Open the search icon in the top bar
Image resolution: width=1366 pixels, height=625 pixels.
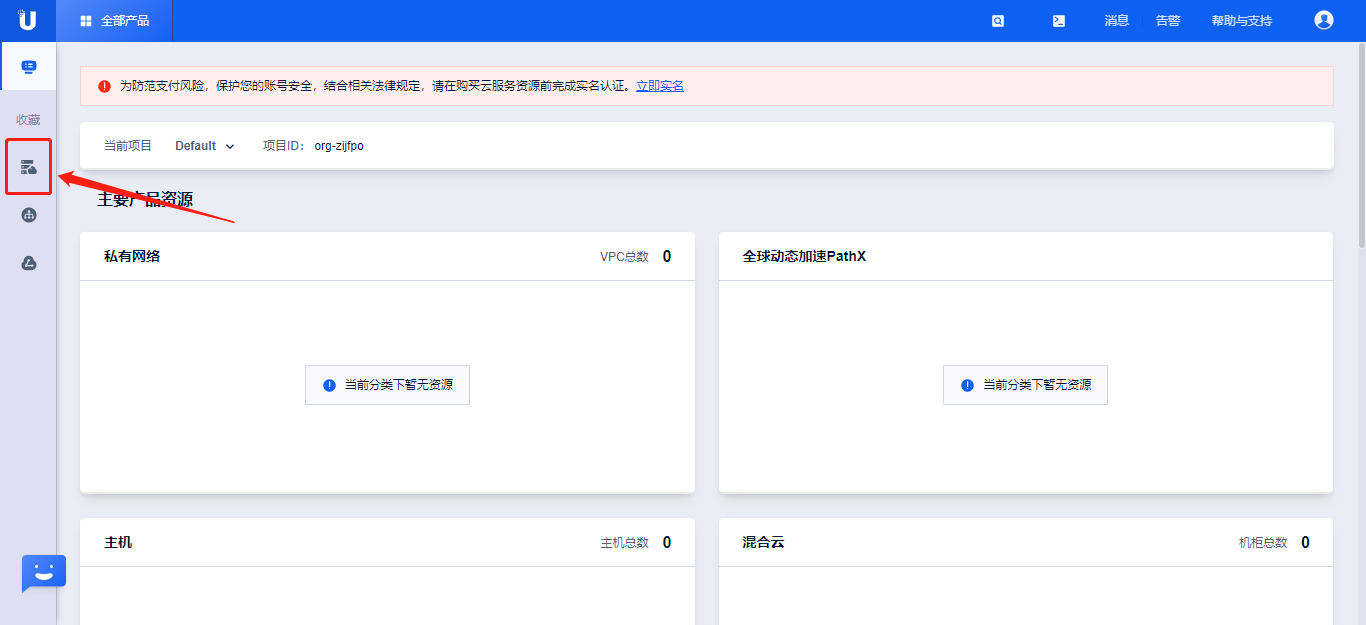[x=997, y=20]
